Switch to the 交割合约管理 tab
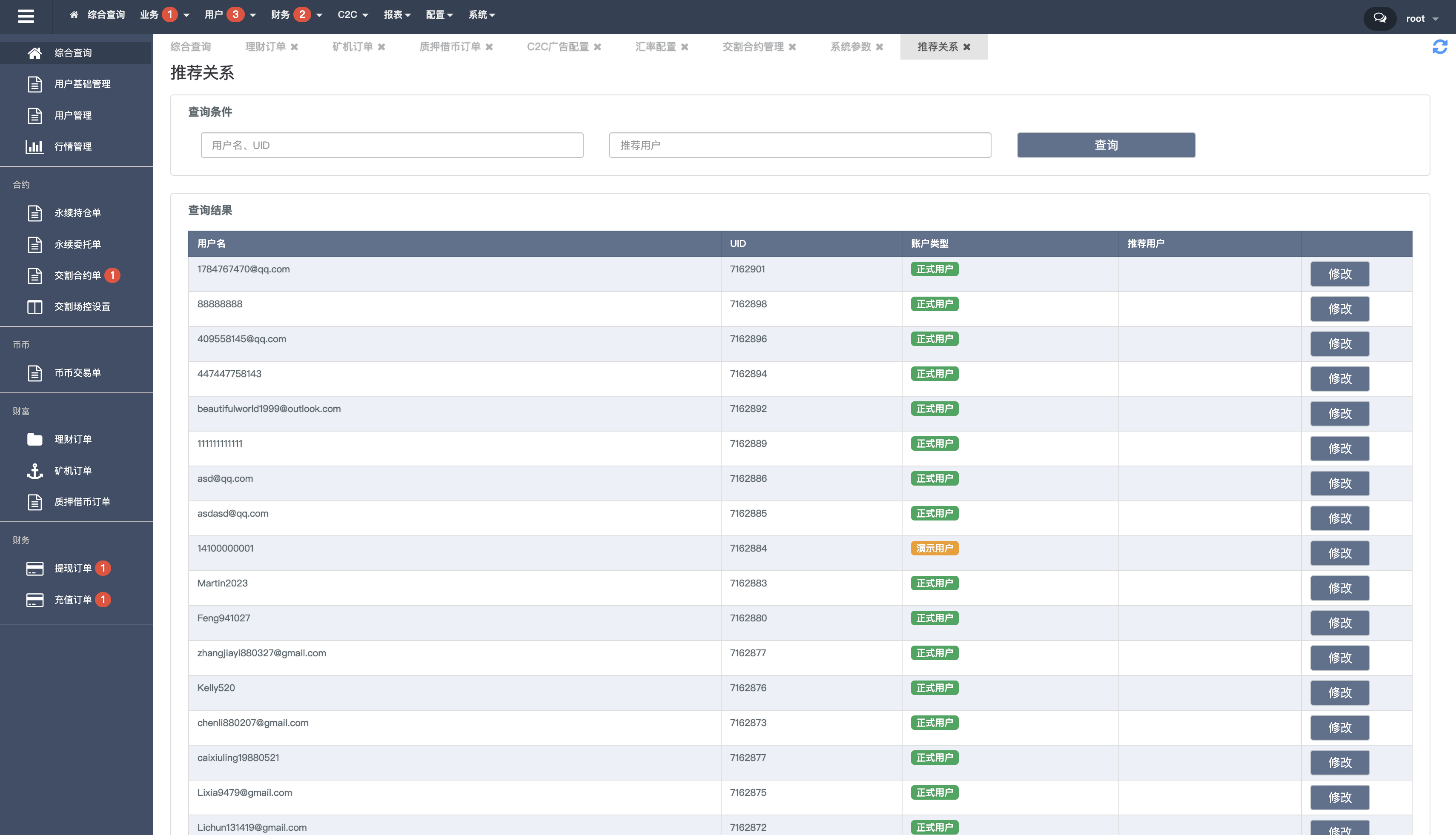The height and width of the screenshot is (835, 1456). point(753,47)
